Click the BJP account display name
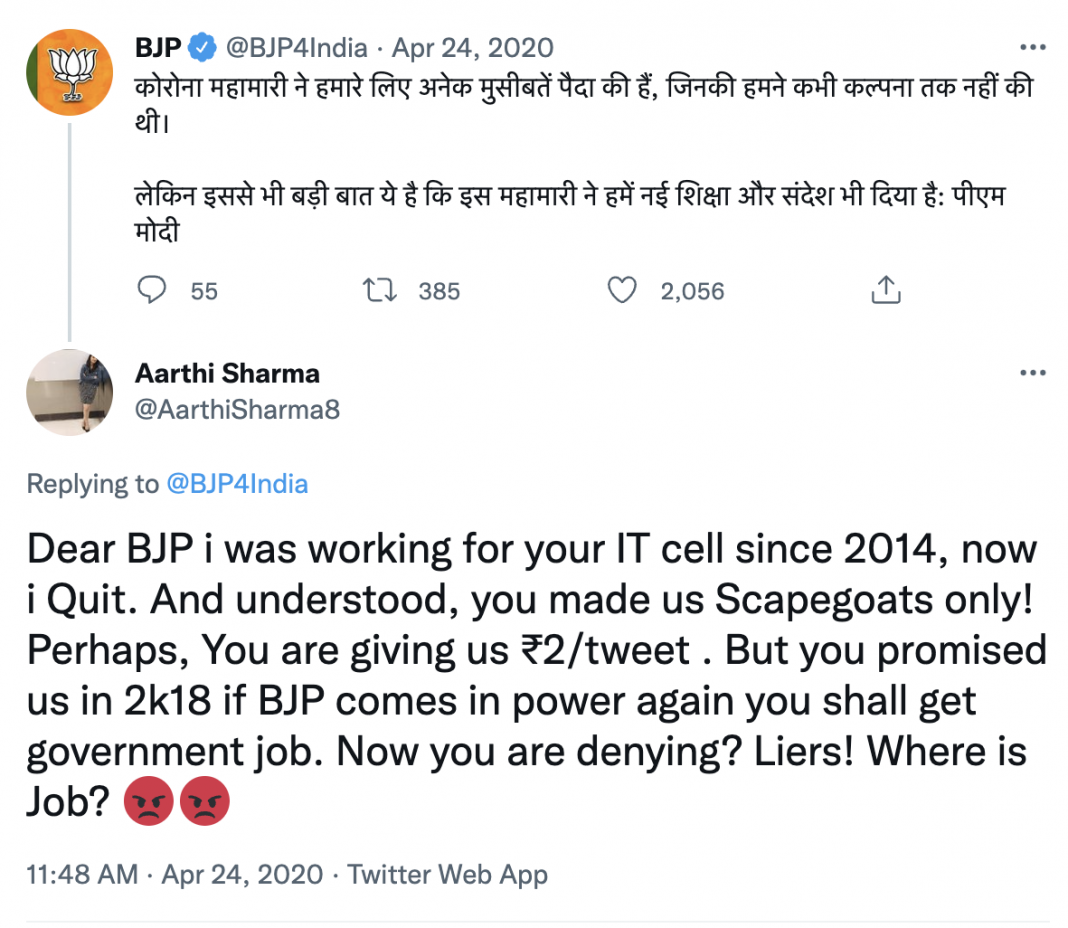 158,47
